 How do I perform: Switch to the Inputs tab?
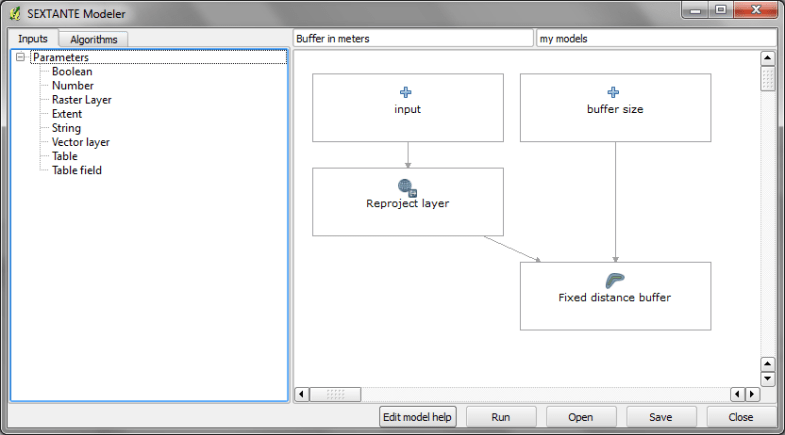(33, 39)
